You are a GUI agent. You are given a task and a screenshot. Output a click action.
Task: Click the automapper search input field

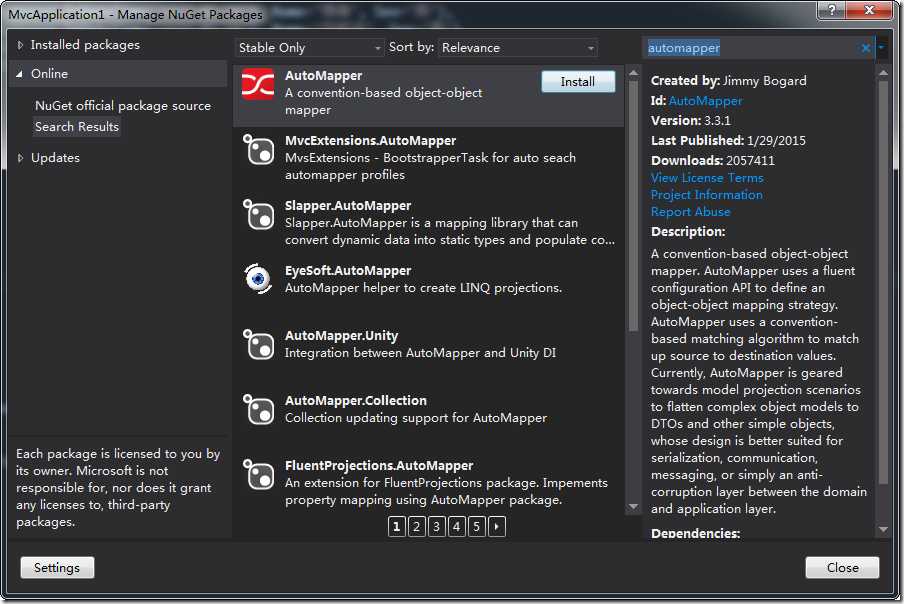click(750, 48)
